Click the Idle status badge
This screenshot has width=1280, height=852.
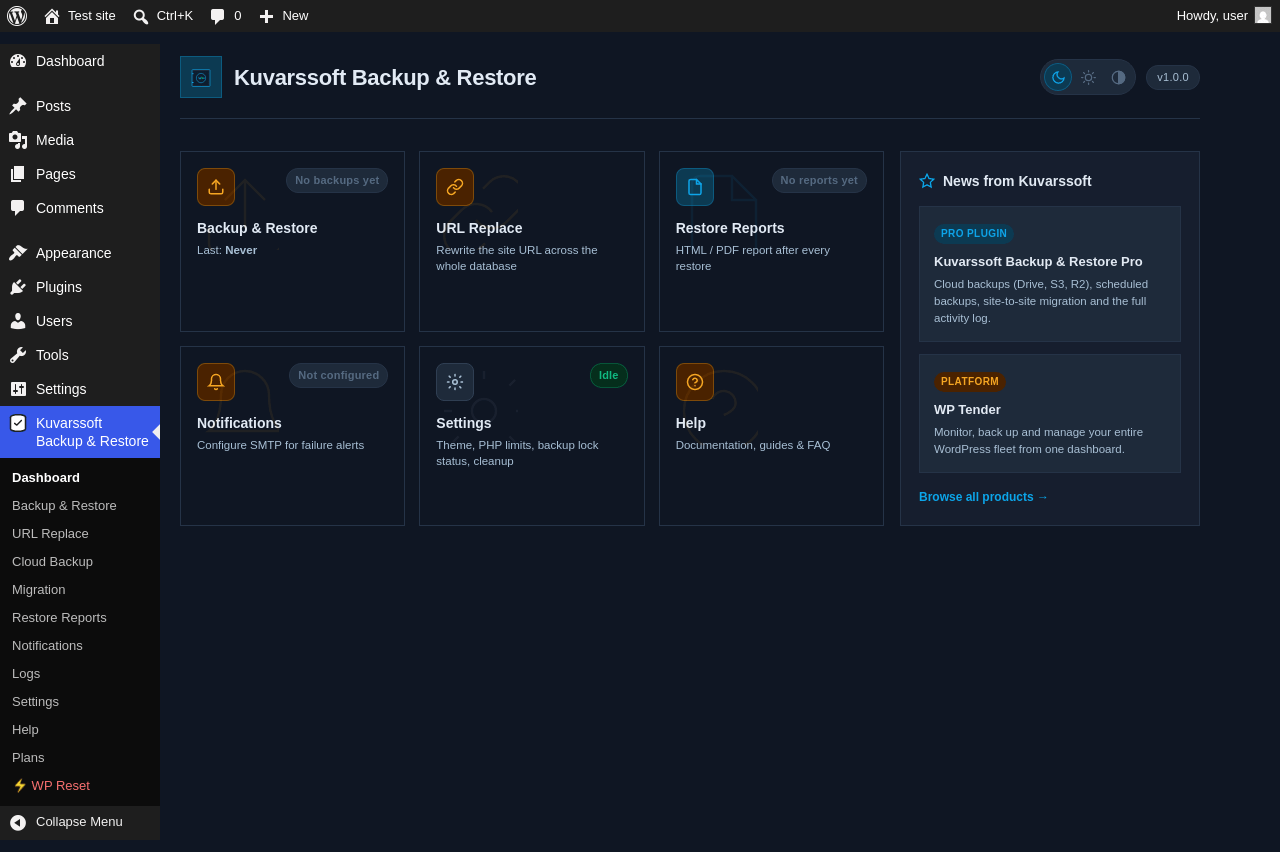click(x=609, y=375)
